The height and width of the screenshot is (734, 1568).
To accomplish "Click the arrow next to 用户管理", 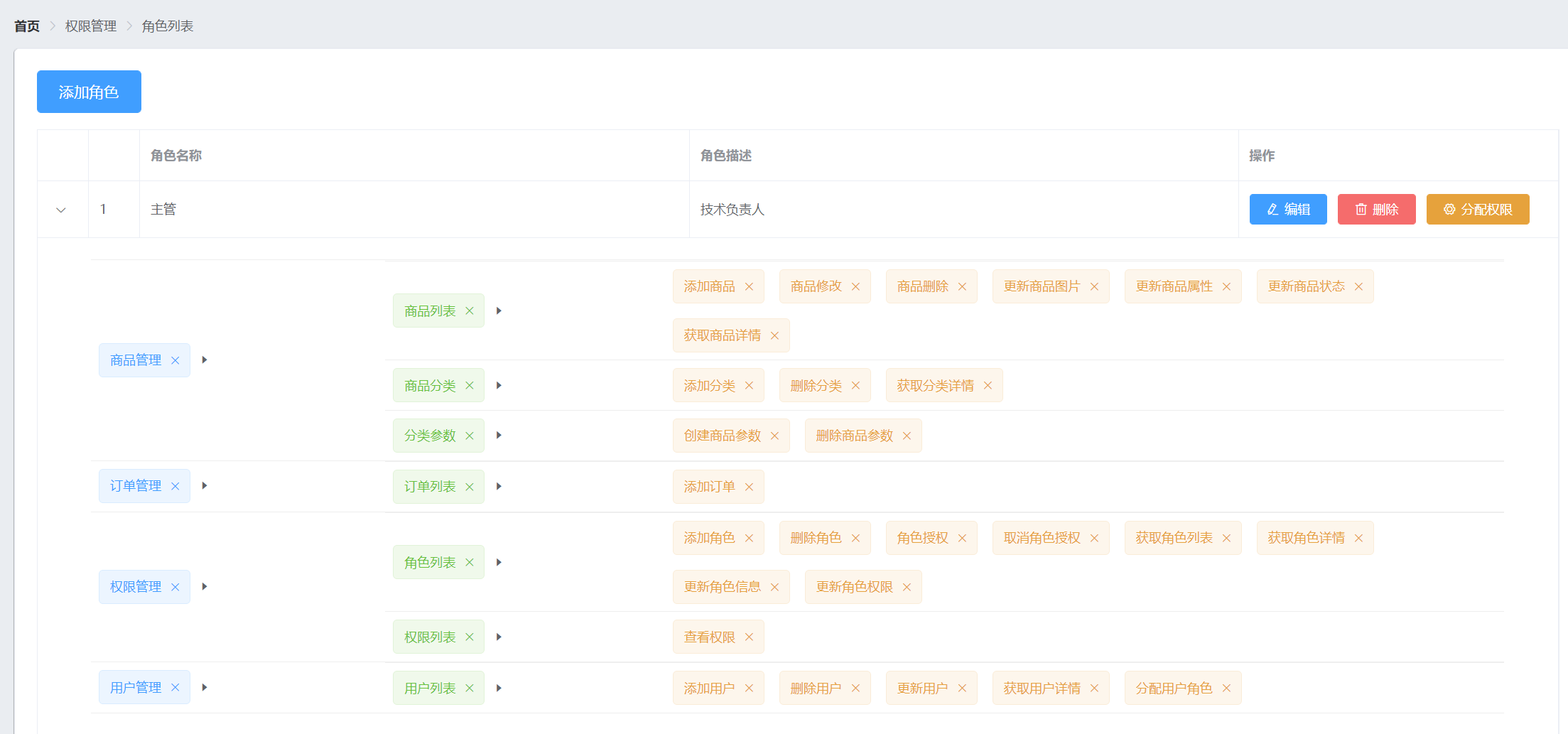I will coord(205,687).
